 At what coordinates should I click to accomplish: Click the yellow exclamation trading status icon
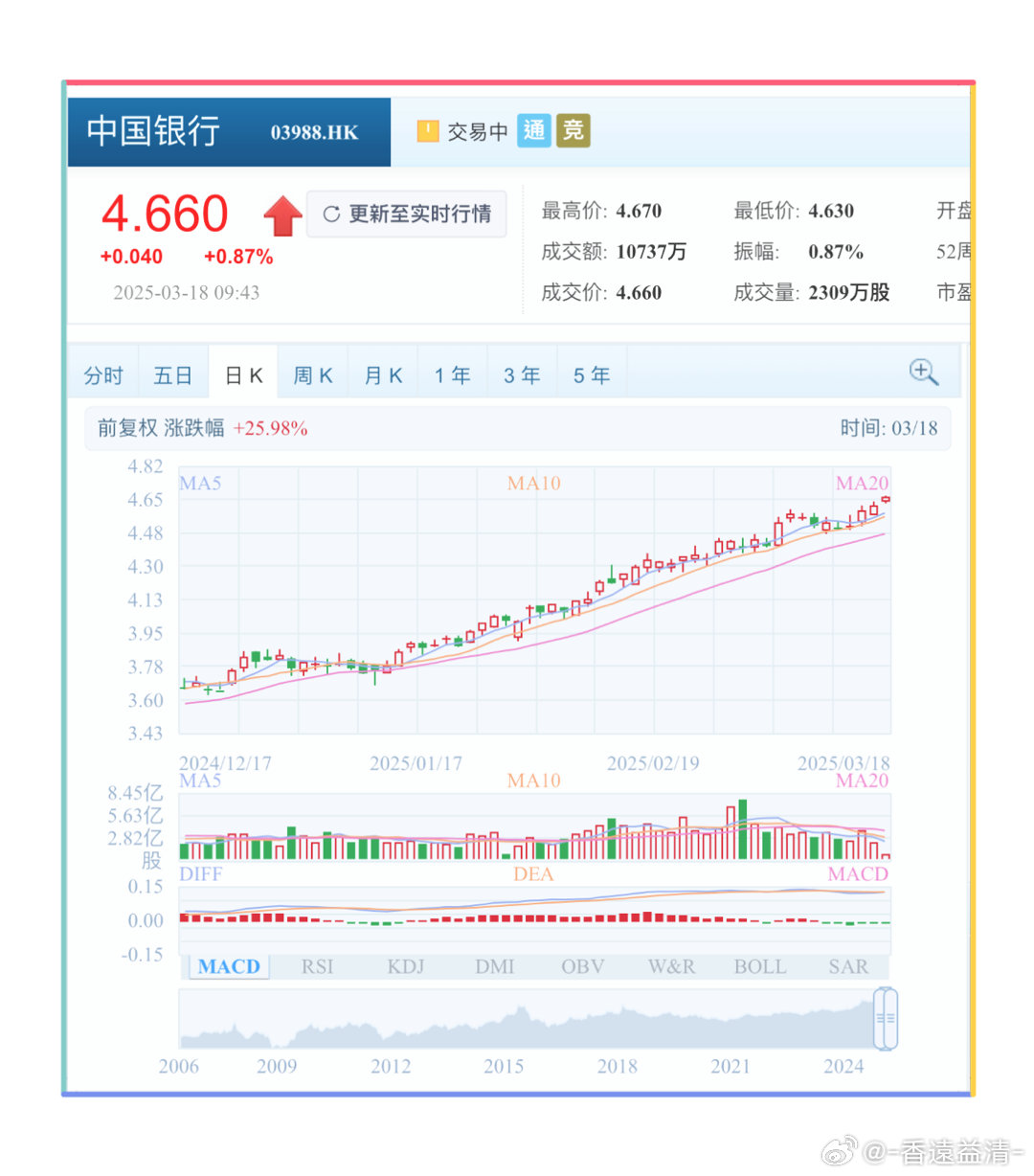pos(428,131)
